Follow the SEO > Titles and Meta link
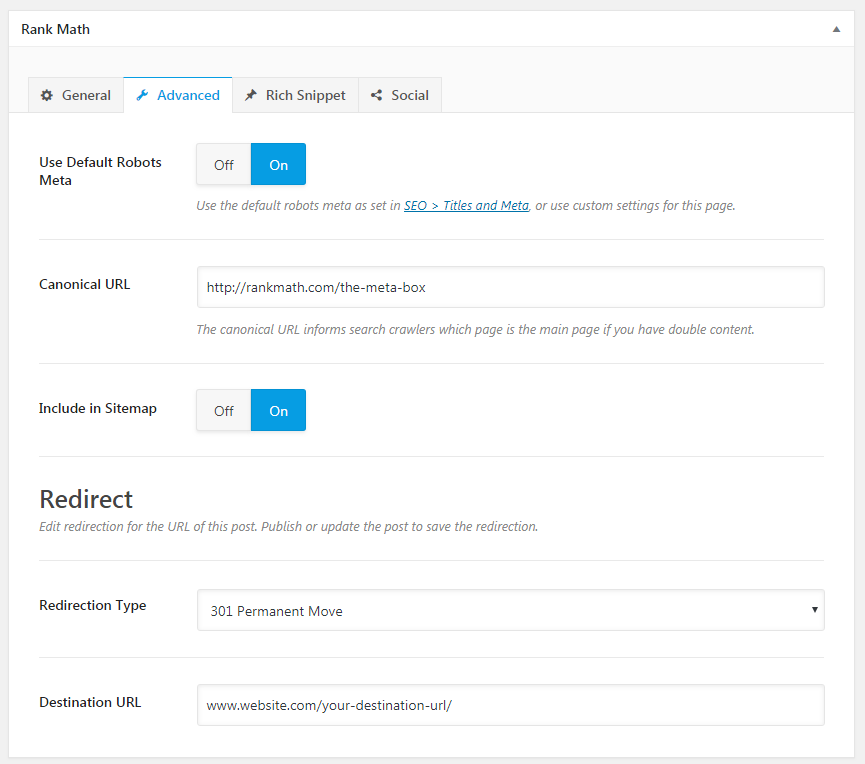 [466, 206]
